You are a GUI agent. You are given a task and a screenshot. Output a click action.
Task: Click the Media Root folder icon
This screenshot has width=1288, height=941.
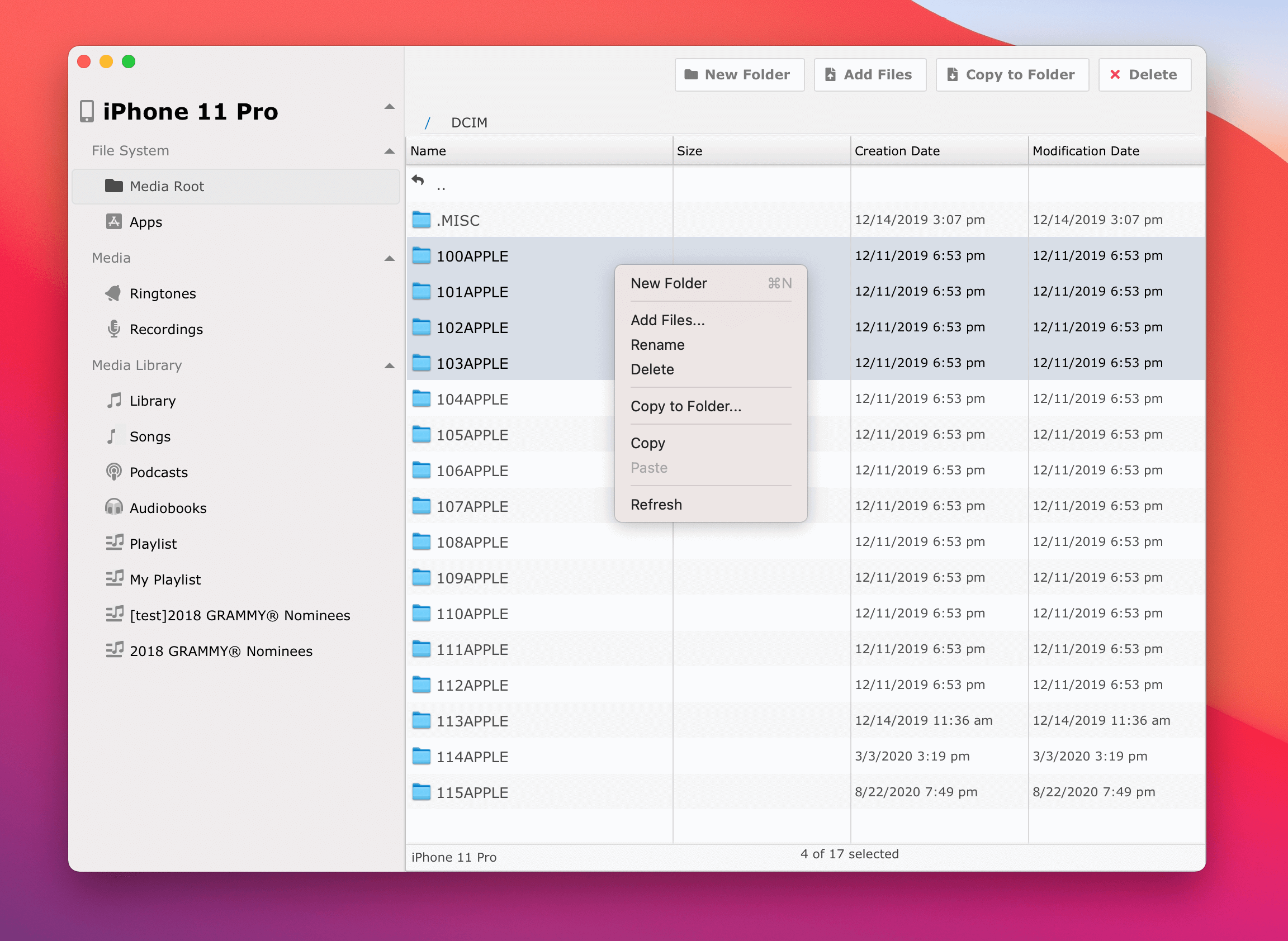tap(114, 186)
